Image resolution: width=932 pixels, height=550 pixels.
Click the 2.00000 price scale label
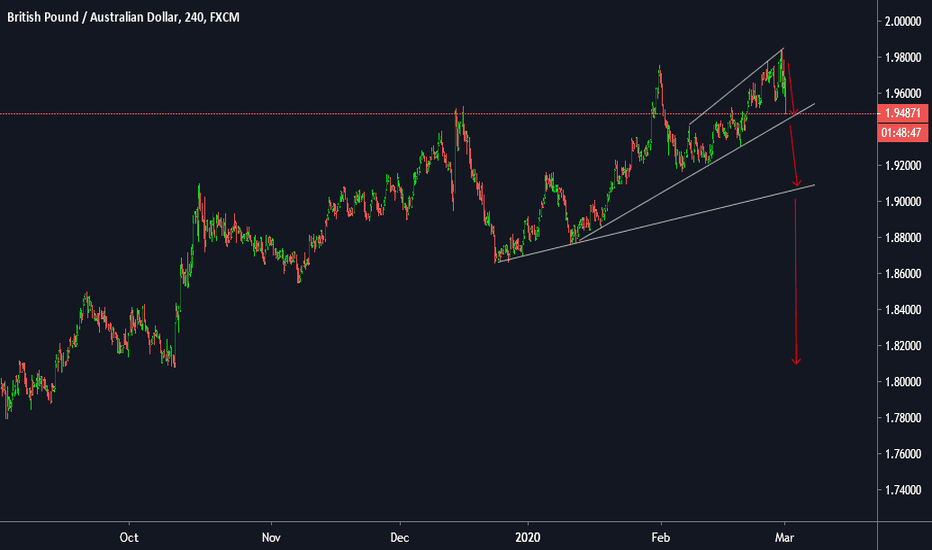pos(903,21)
